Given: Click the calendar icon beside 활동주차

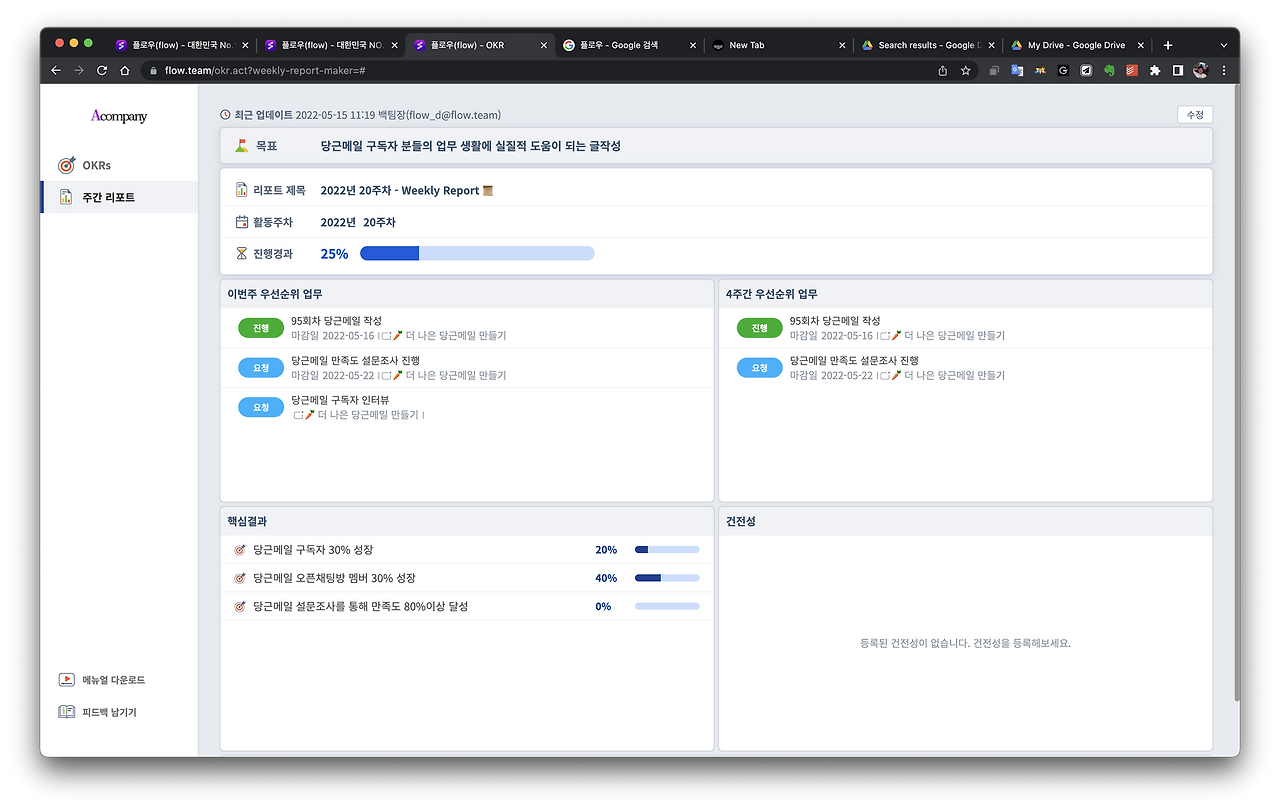Looking at the screenshot, I should (x=241, y=222).
